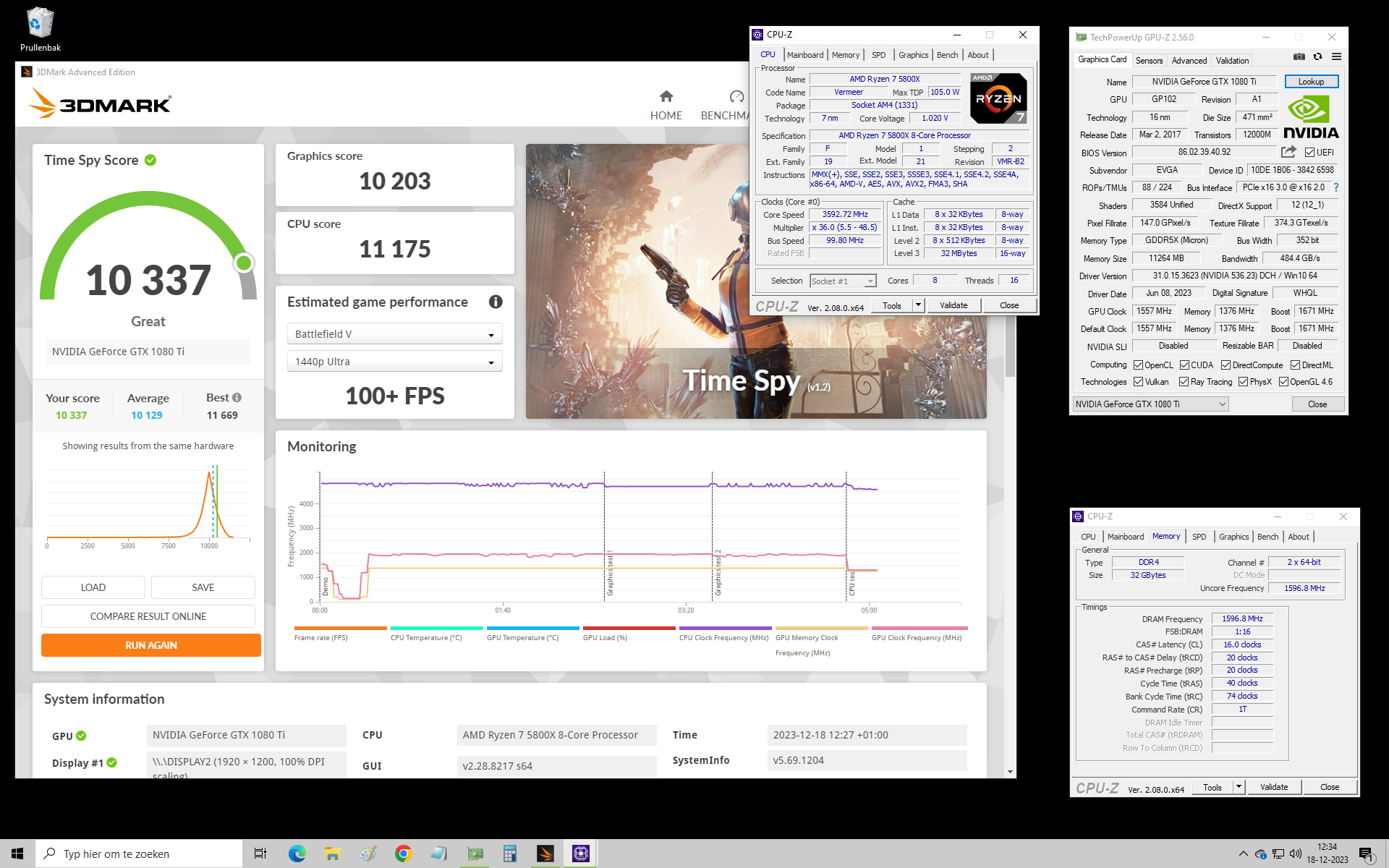Click COMPARE RESULT ONLINE button
The height and width of the screenshot is (868, 1389).
coord(148,616)
